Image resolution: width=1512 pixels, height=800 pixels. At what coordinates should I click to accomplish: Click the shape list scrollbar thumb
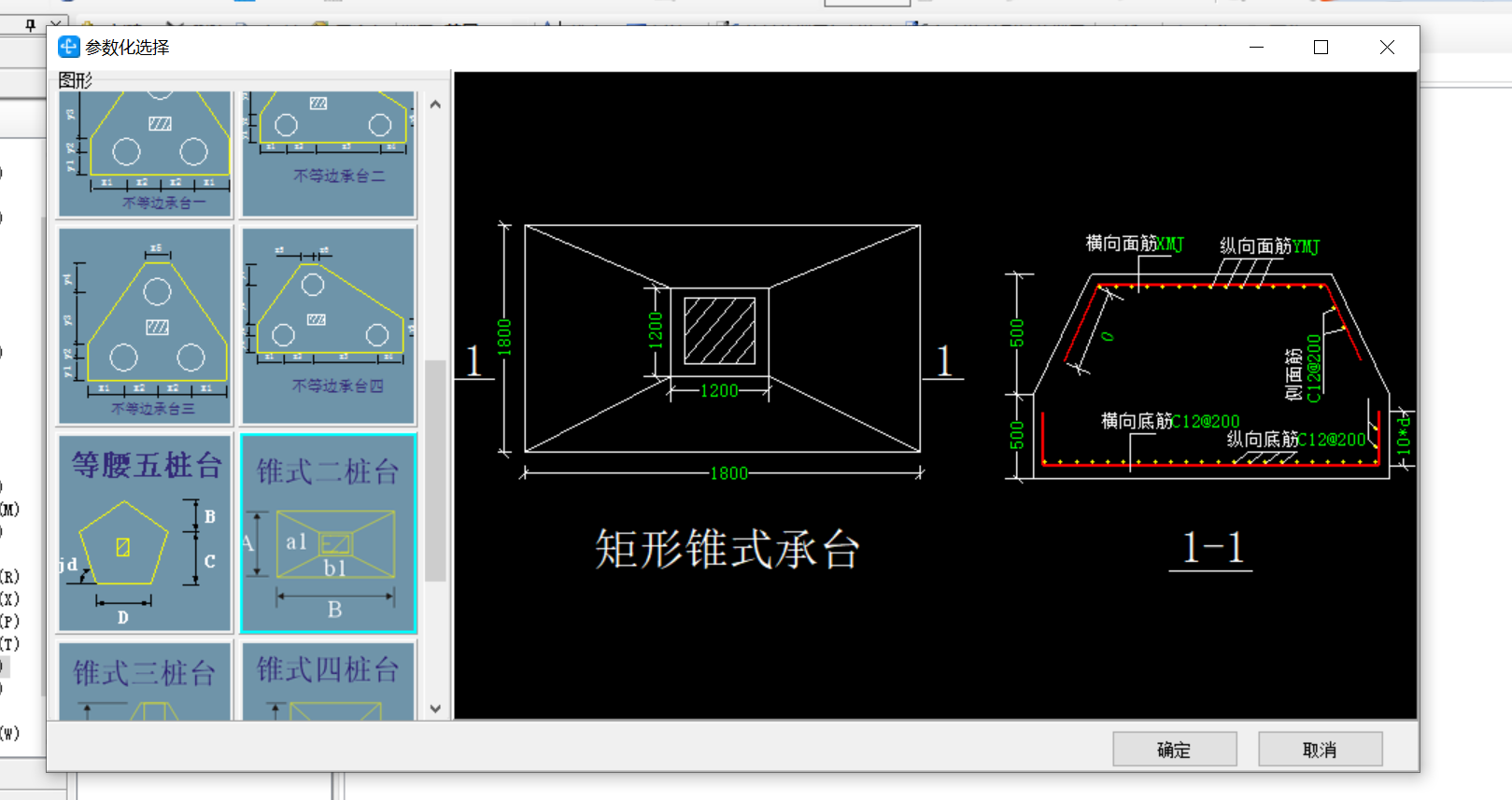pos(435,470)
